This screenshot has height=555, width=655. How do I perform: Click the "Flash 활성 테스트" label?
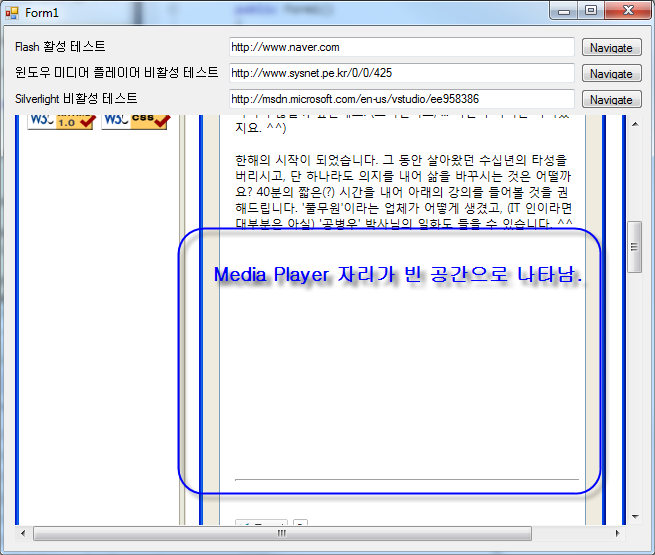click(60, 47)
